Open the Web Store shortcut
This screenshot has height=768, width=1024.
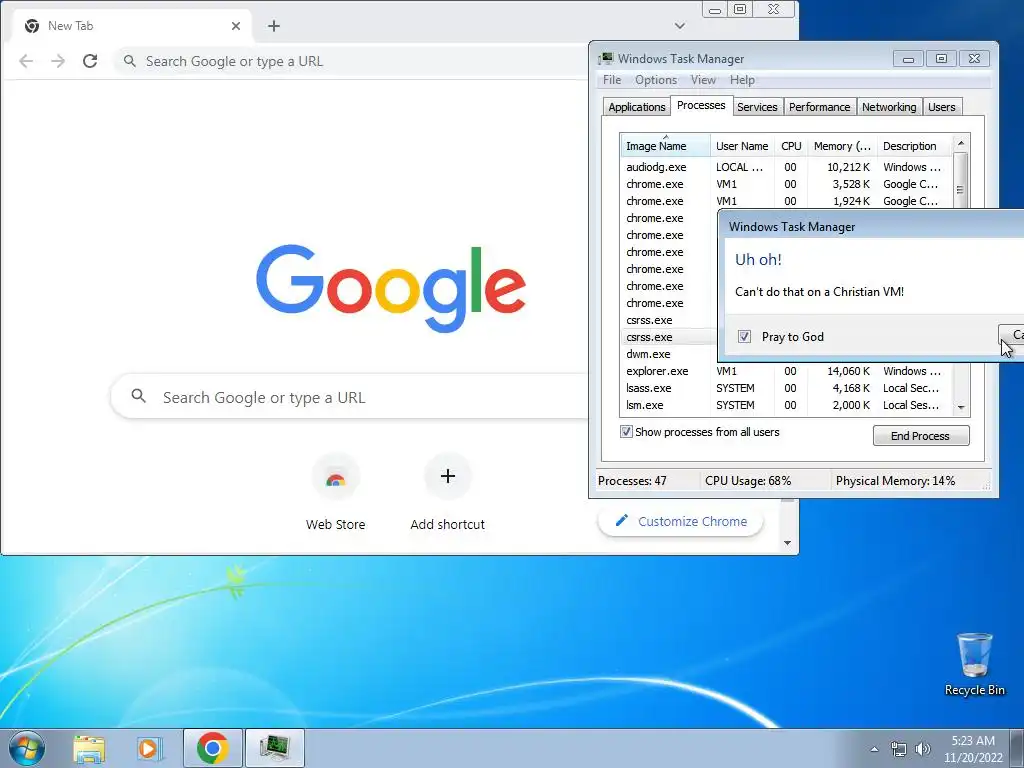[336, 493]
